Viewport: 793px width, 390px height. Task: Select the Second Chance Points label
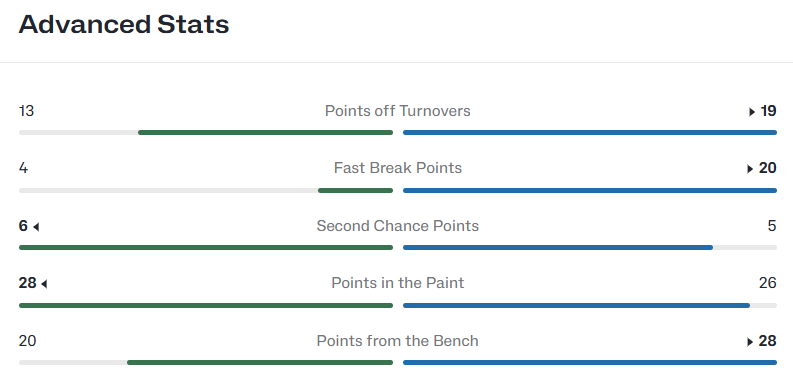coord(398,226)
